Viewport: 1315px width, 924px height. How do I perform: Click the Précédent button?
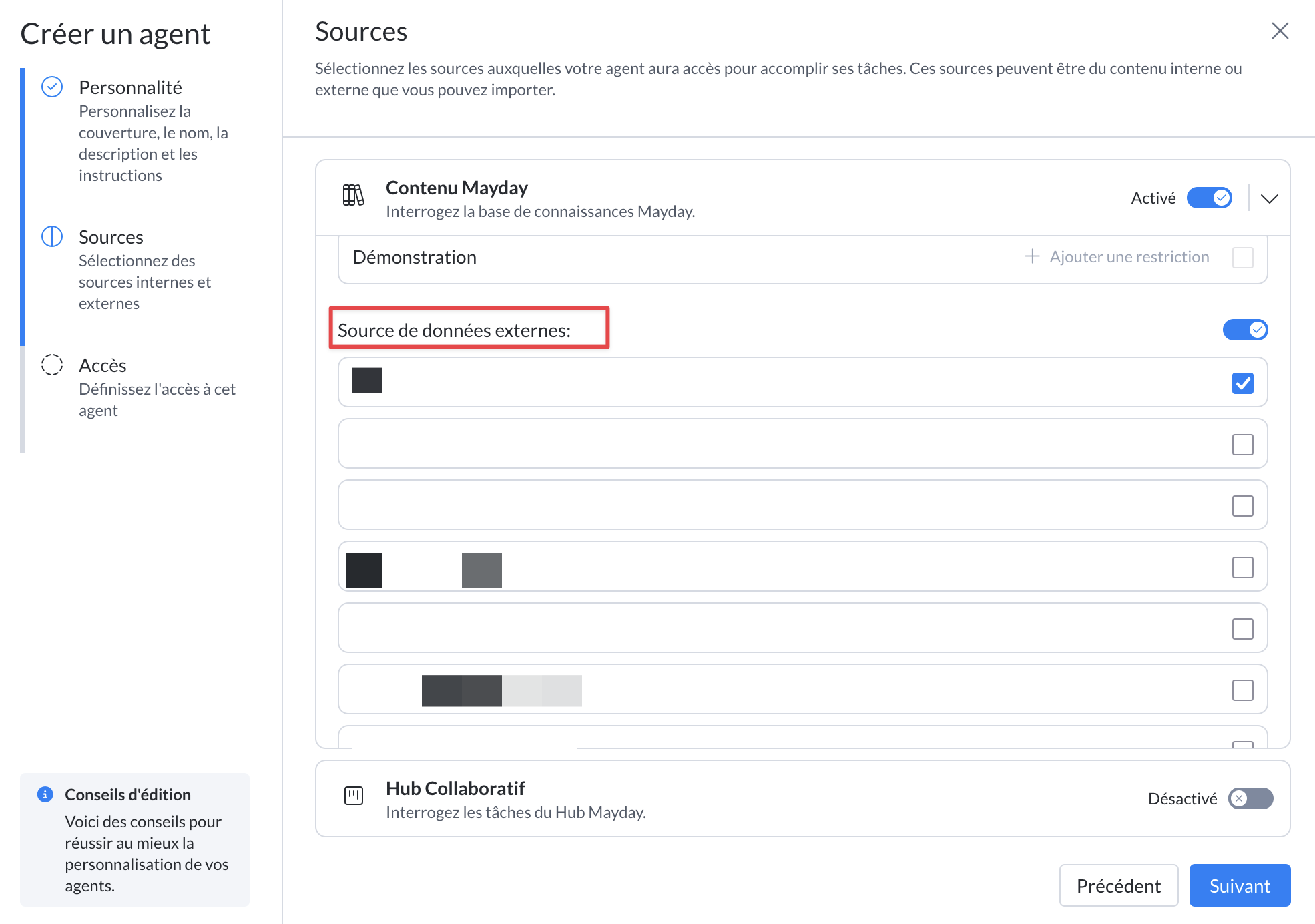coord(1118,885)
